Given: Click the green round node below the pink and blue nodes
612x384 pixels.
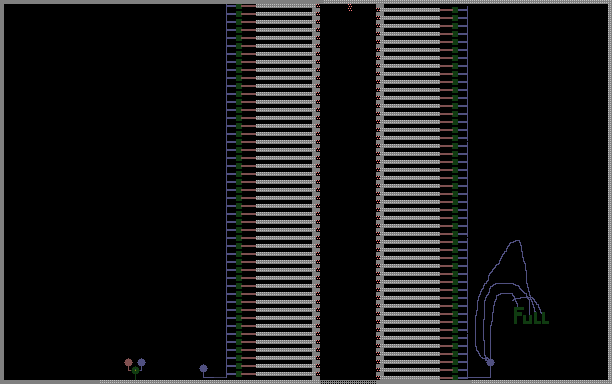Looking at the screenshot, I should tap(135, 370).
